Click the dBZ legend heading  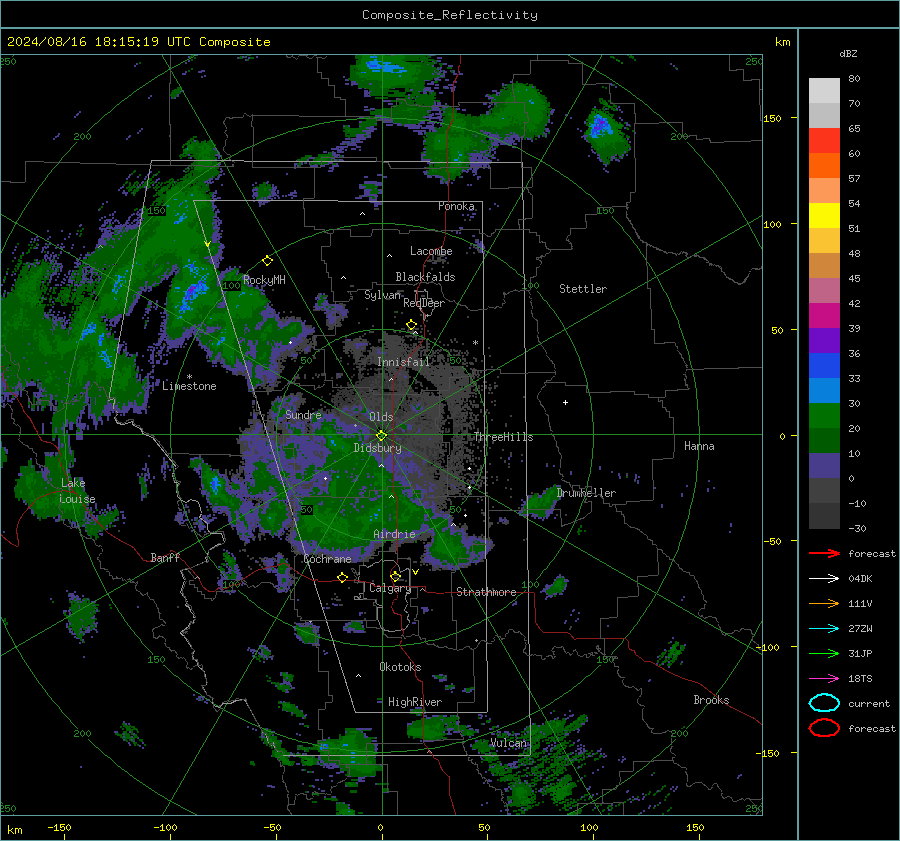(848, 54)
